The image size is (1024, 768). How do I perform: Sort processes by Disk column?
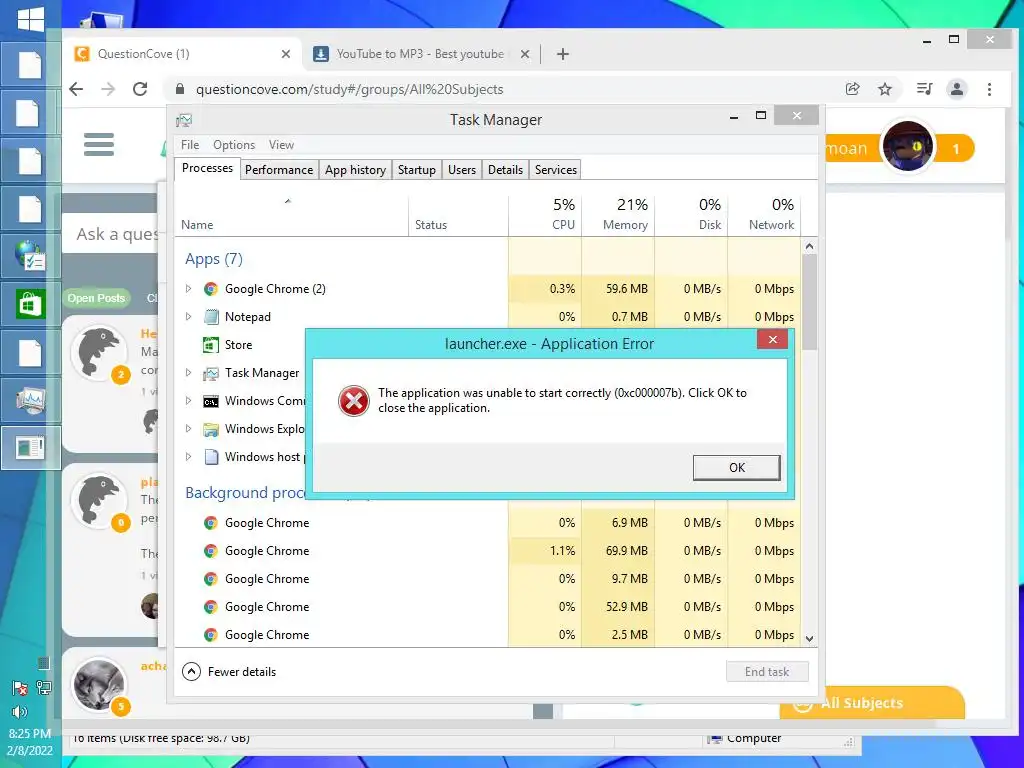pyautogui.click(x=691, y=214)
